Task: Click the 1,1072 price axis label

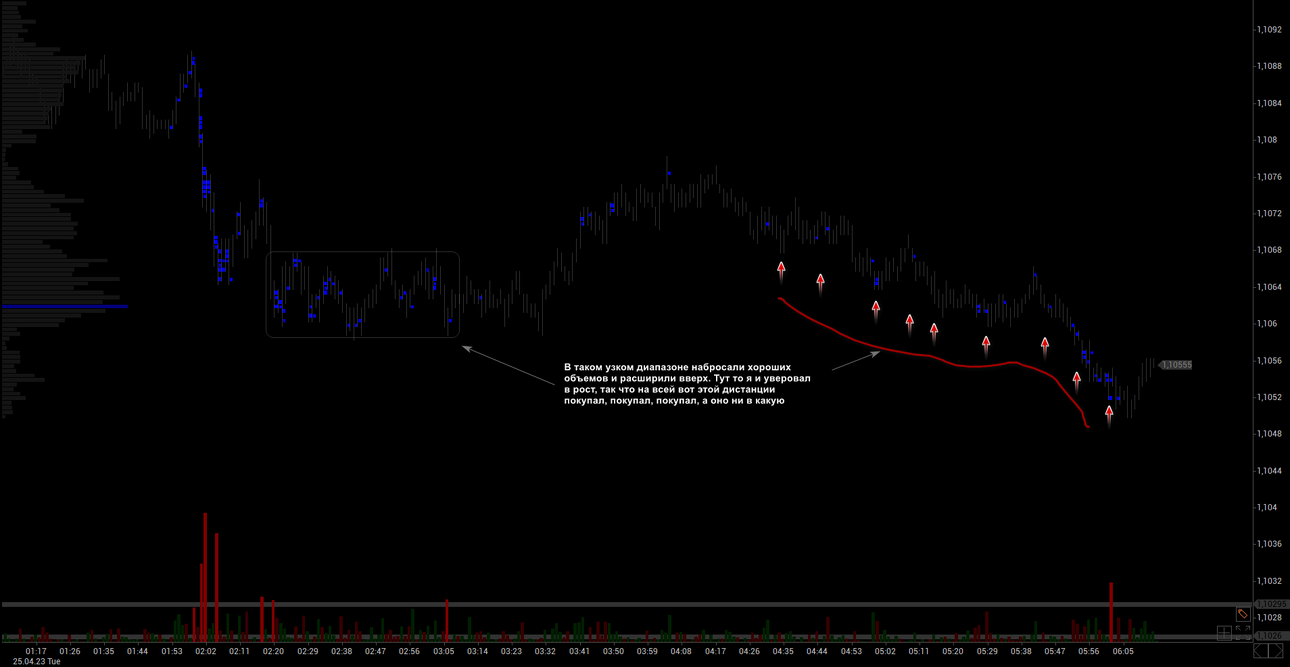Action: click(1268, 213)
